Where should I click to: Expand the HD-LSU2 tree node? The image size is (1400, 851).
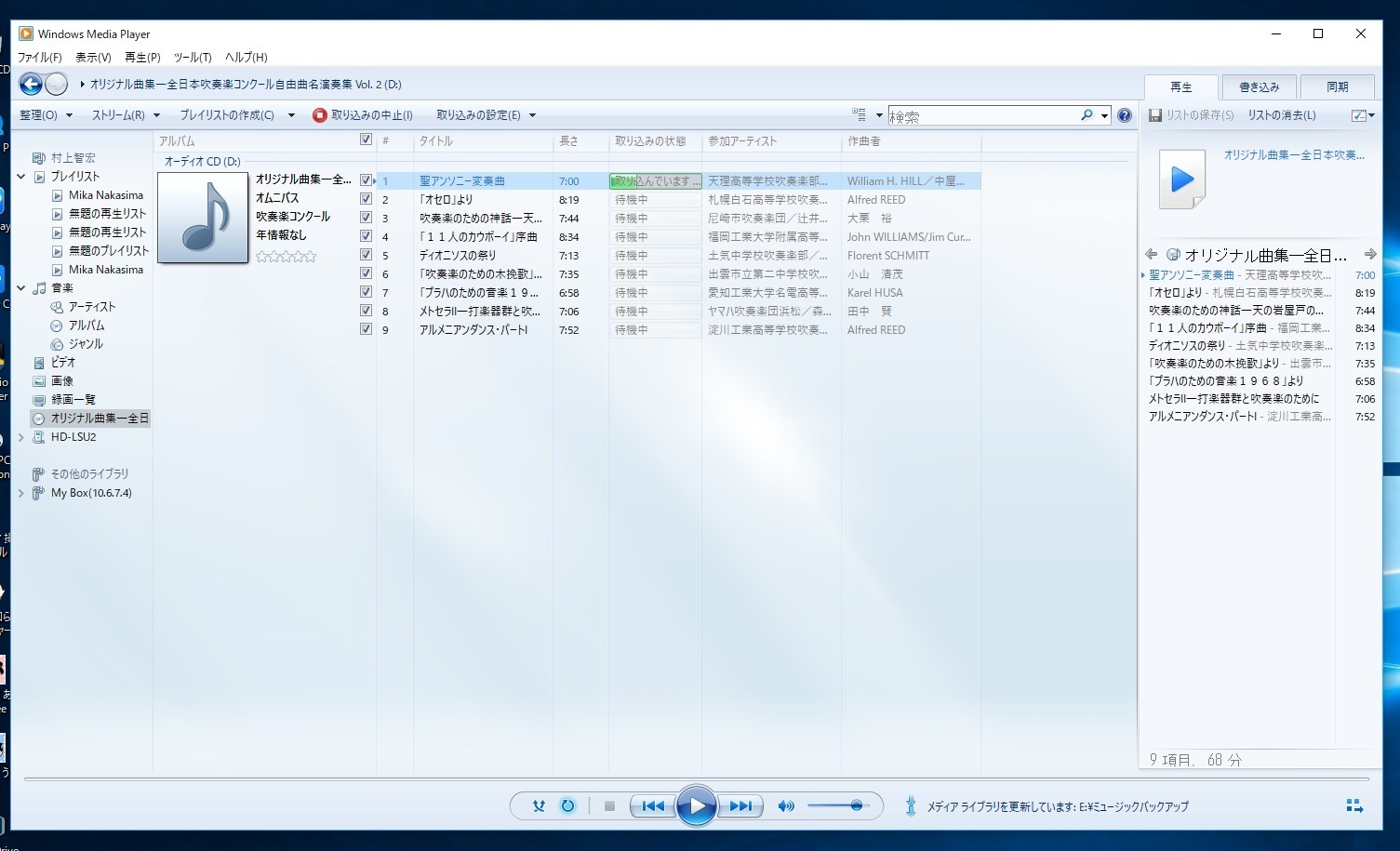21,437
